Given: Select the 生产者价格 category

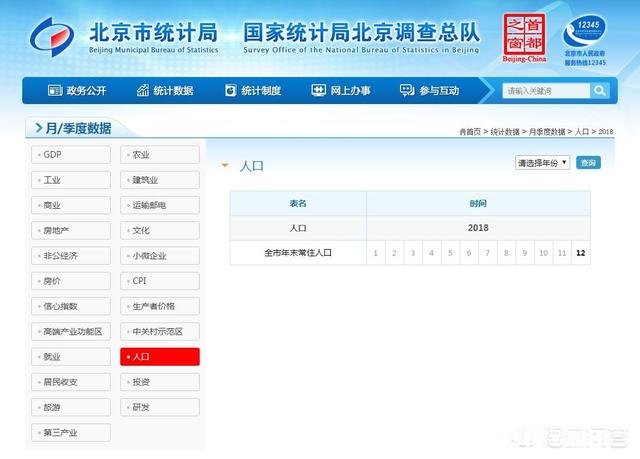Looking at the screenshot, I should 160,306.
